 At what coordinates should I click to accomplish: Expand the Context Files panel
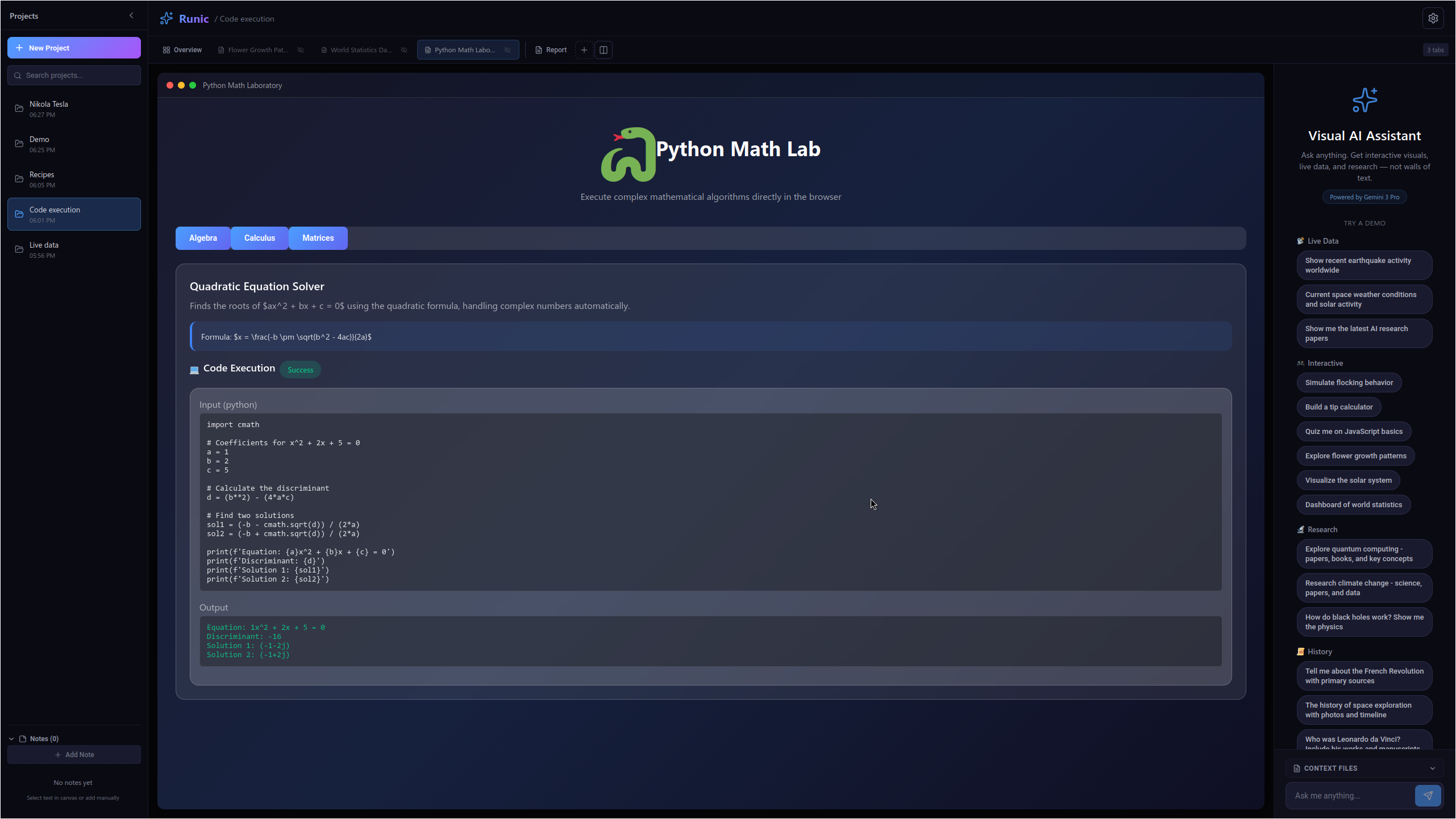1432,768
